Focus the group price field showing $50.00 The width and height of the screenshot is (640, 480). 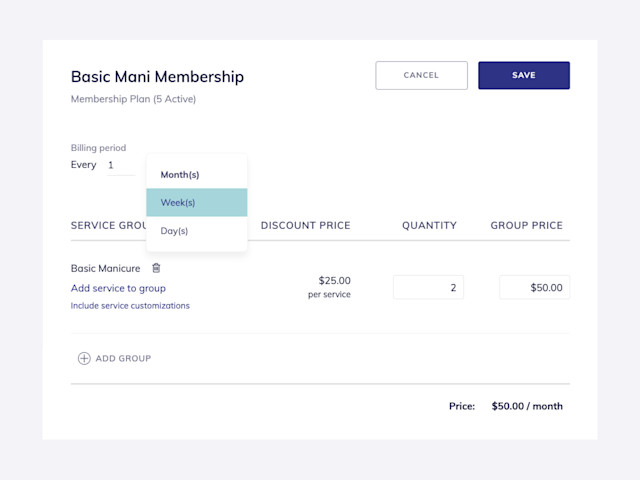pyautogui.click(x=534, y=287)
